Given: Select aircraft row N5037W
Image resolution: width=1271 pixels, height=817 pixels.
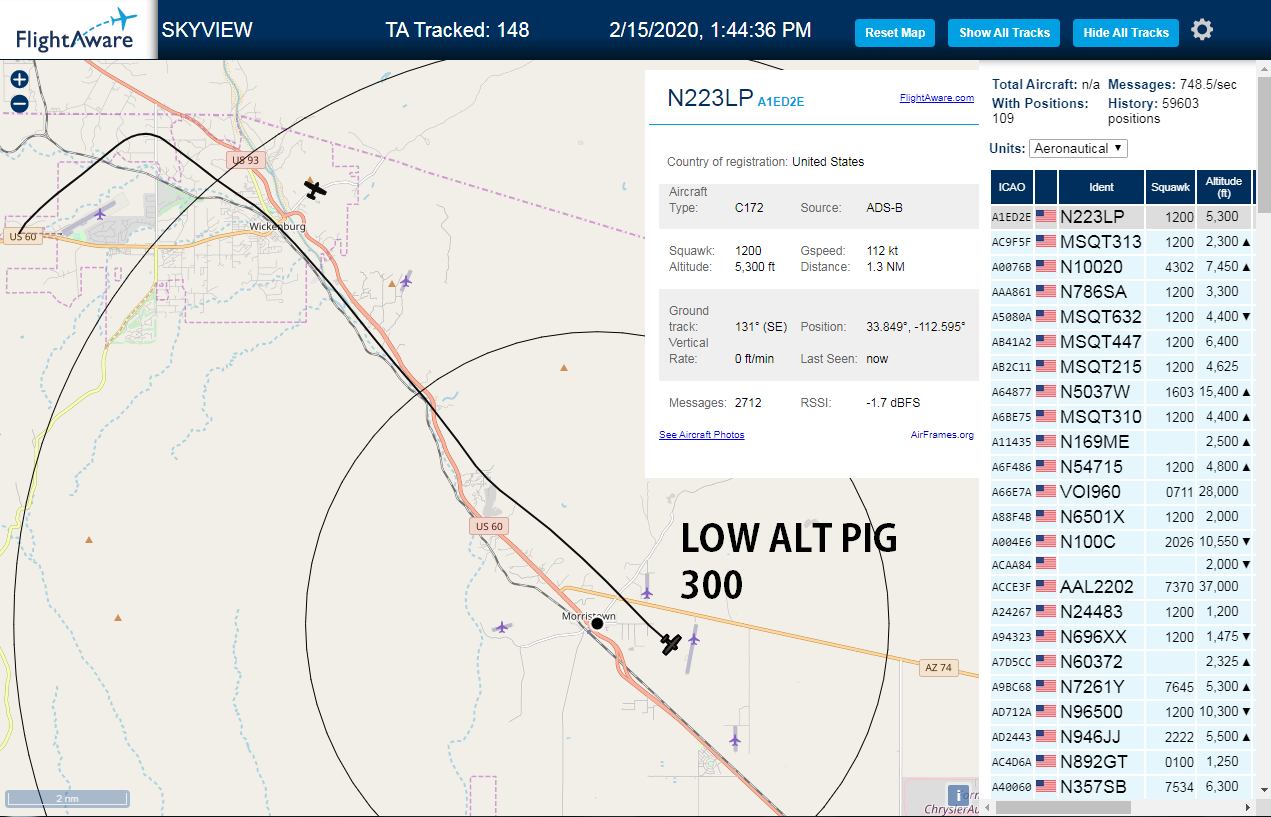Looking at the screenshot, I should pyautogui.click(x=1121, y=391).
